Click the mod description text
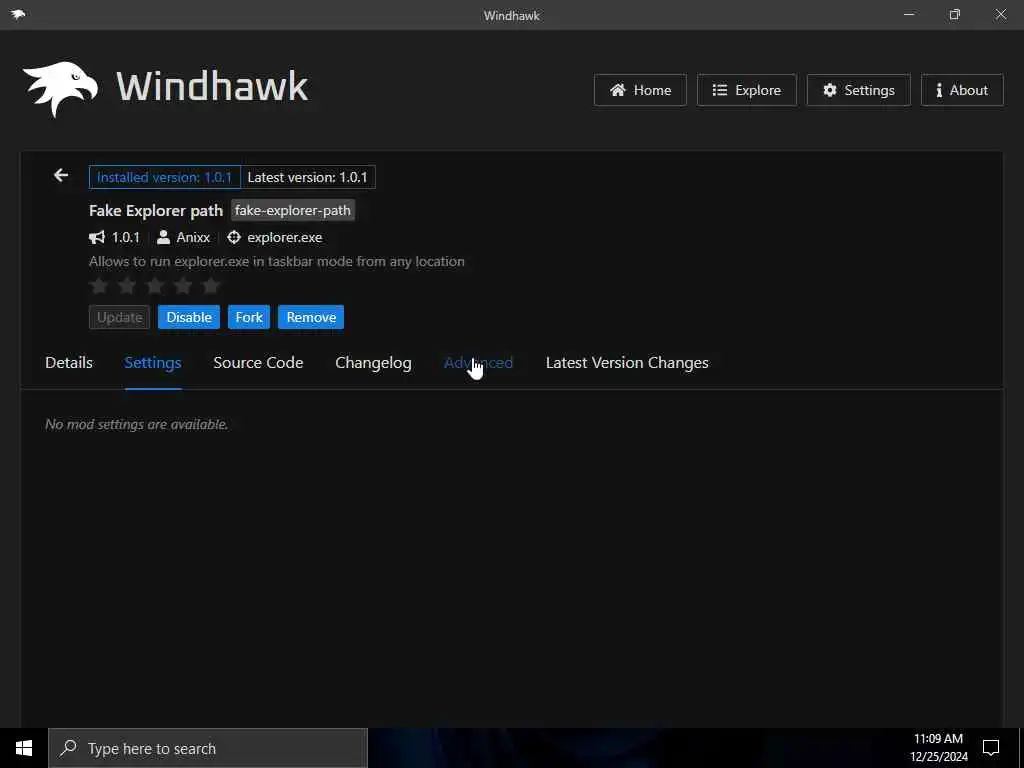Image resolution: width=1024 pixels, height=768 pixels. 277,261
